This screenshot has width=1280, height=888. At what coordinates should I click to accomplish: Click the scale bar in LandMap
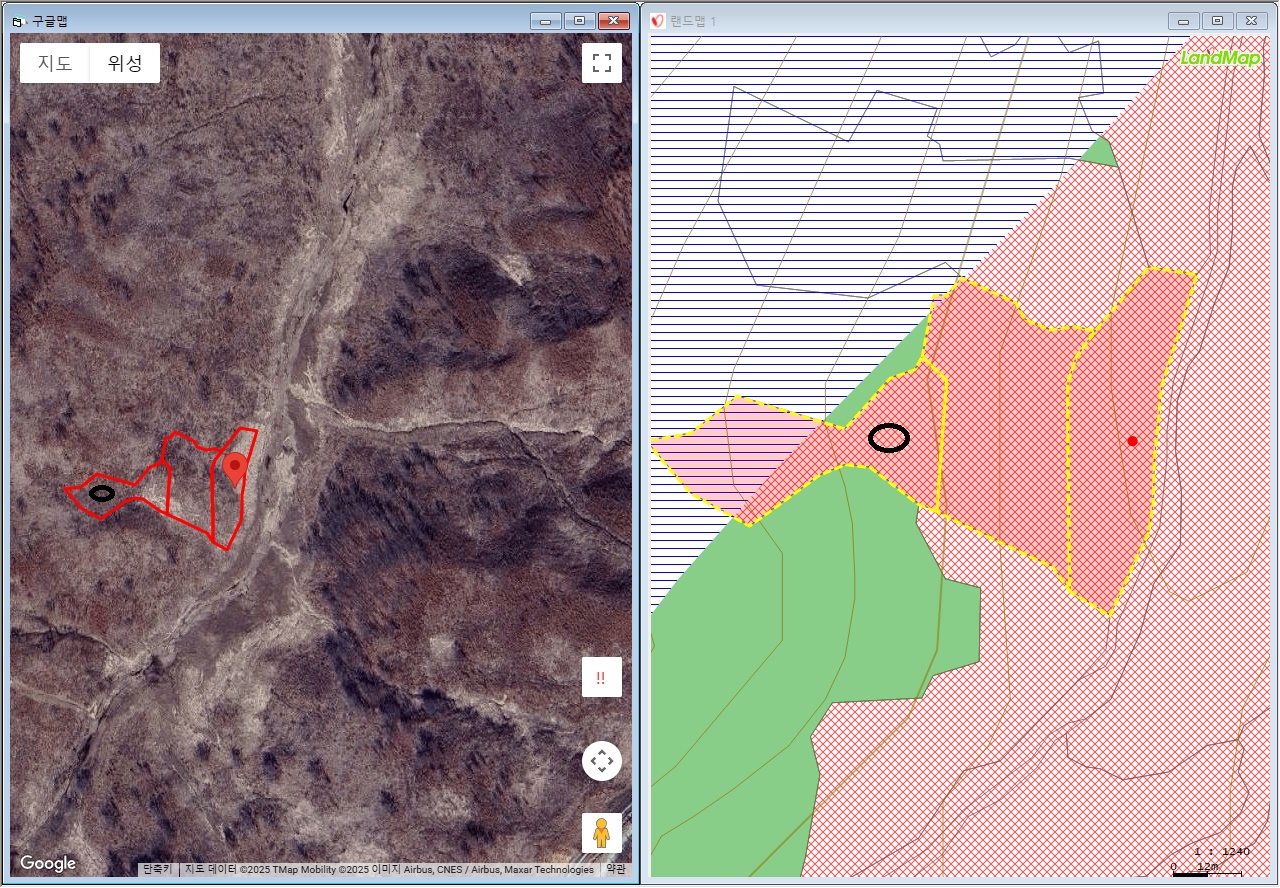click(x=1205, y=873)
